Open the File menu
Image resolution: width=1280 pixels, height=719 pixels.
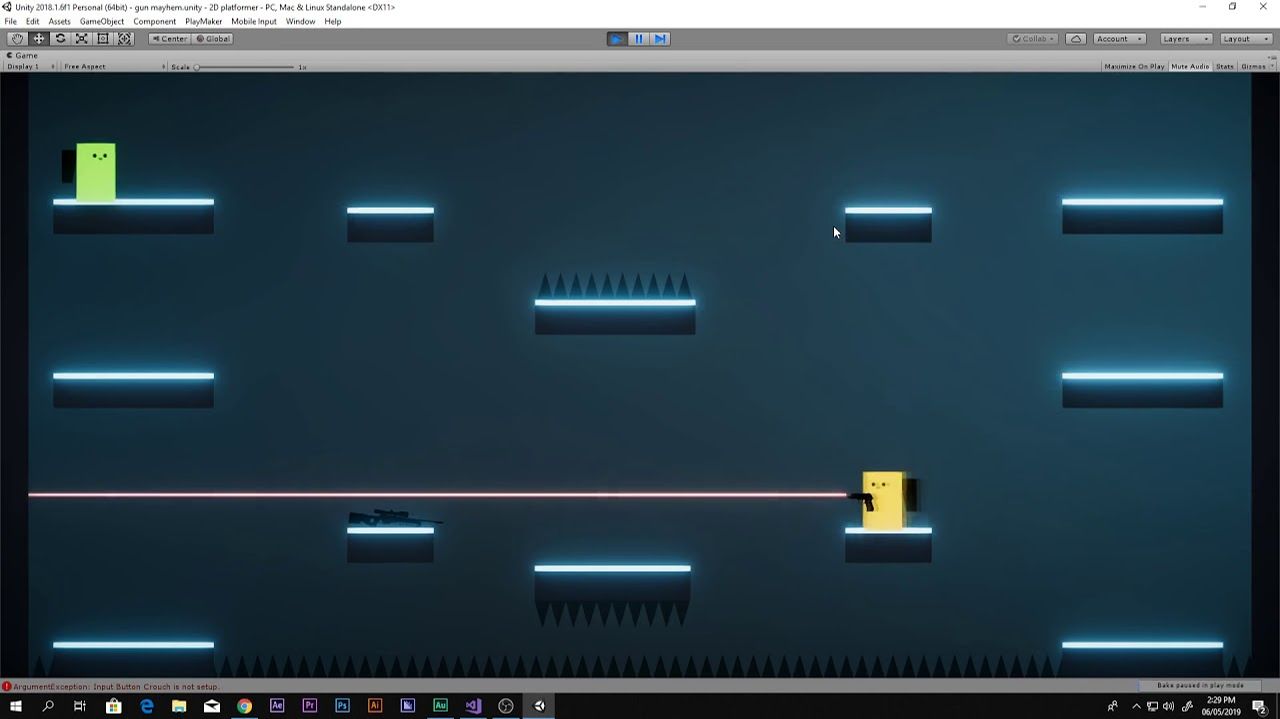tap(10, 21)
